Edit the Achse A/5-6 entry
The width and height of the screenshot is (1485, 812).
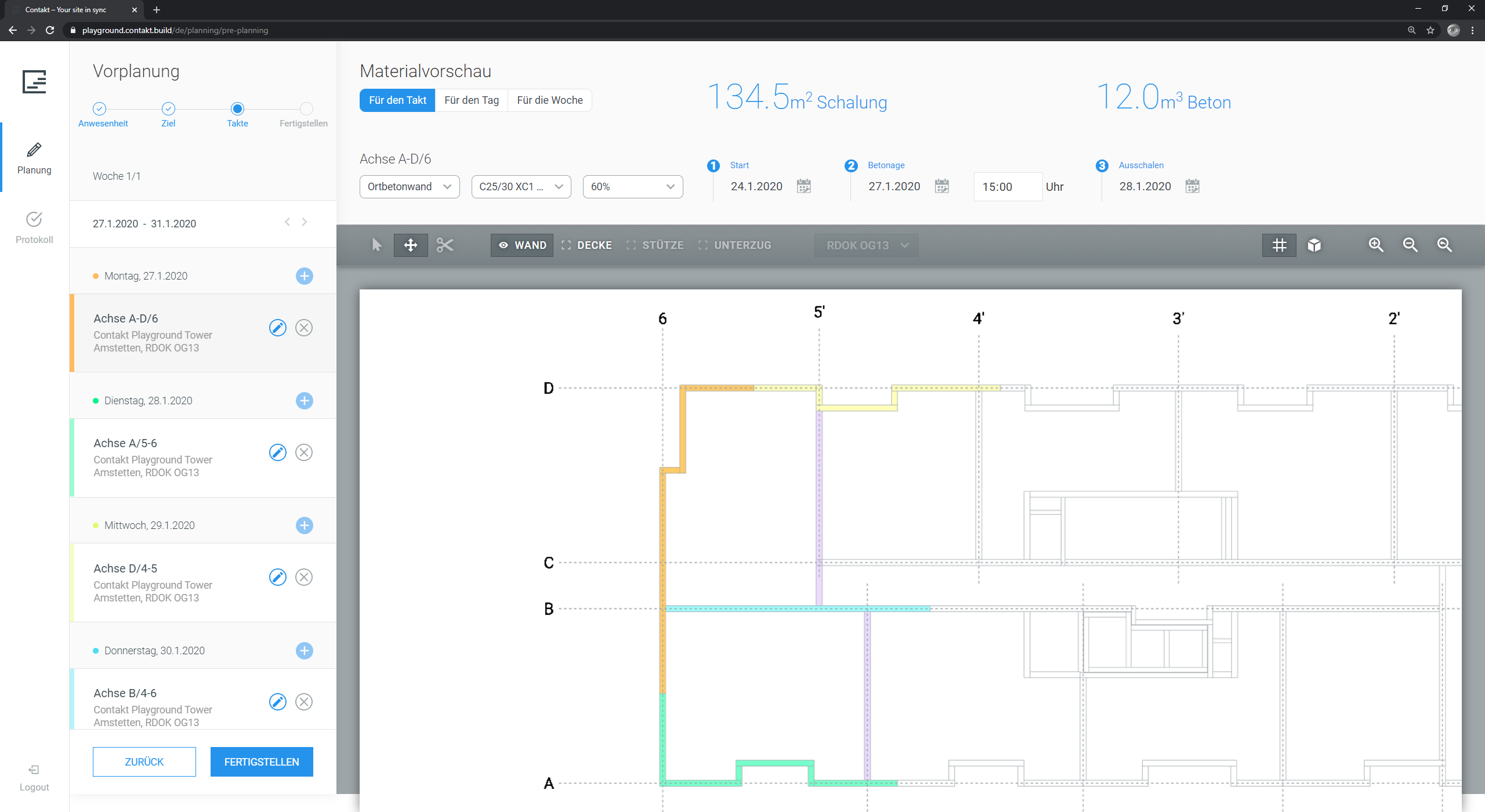tap(278, 452)
